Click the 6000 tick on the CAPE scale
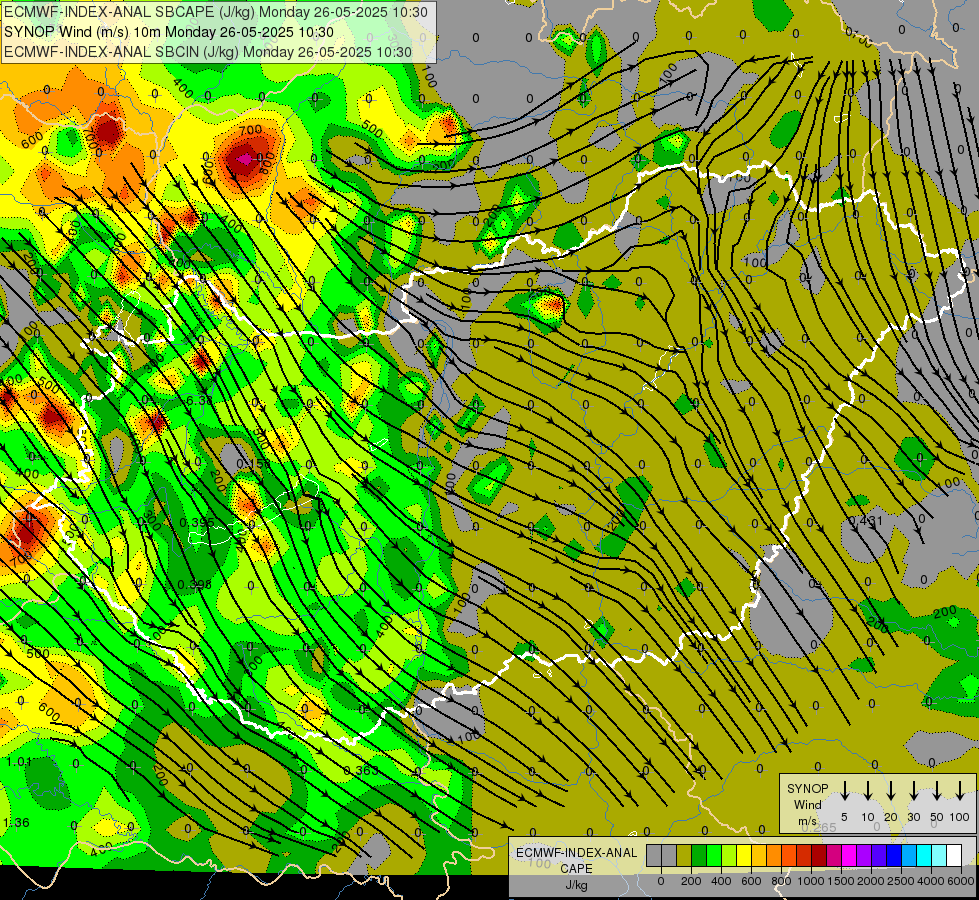The height and width of the screenshot is (900, 979). (x=962, y=881)
